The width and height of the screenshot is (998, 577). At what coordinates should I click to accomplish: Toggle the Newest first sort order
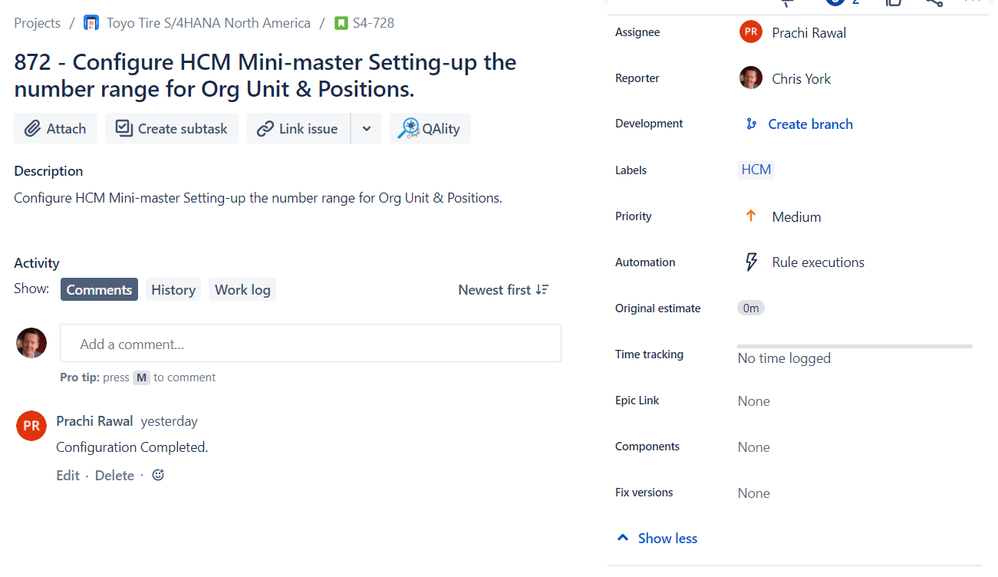503,289
